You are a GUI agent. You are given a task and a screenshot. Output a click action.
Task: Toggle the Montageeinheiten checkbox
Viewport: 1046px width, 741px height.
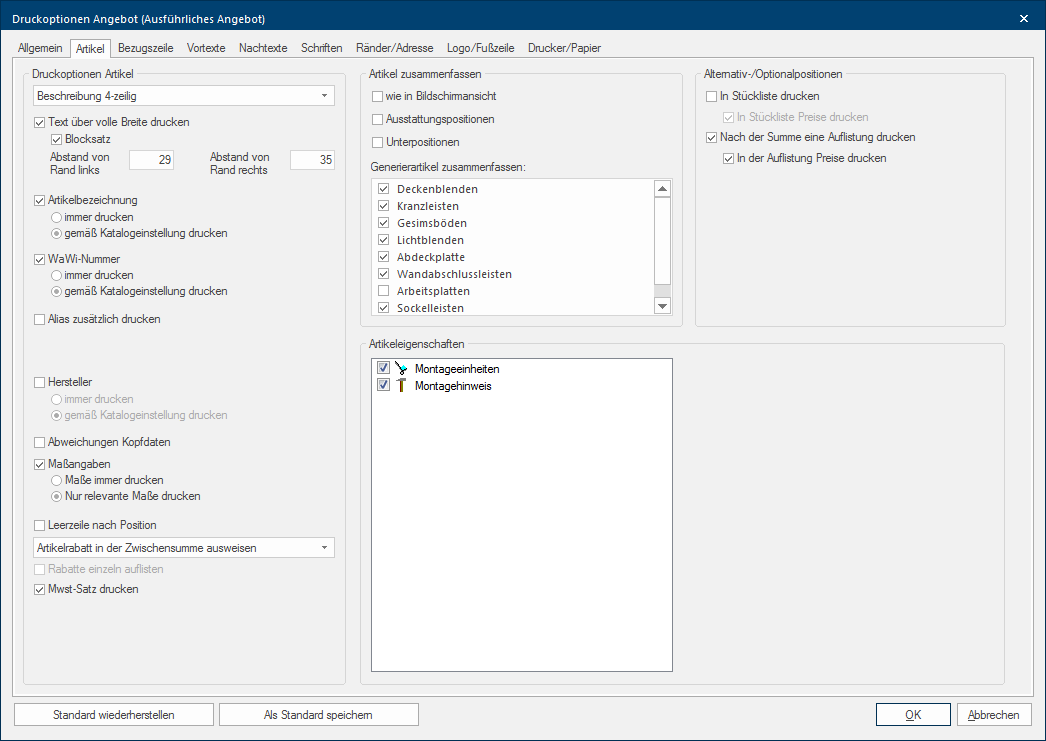pyautogui.click(x=383, y=368)
